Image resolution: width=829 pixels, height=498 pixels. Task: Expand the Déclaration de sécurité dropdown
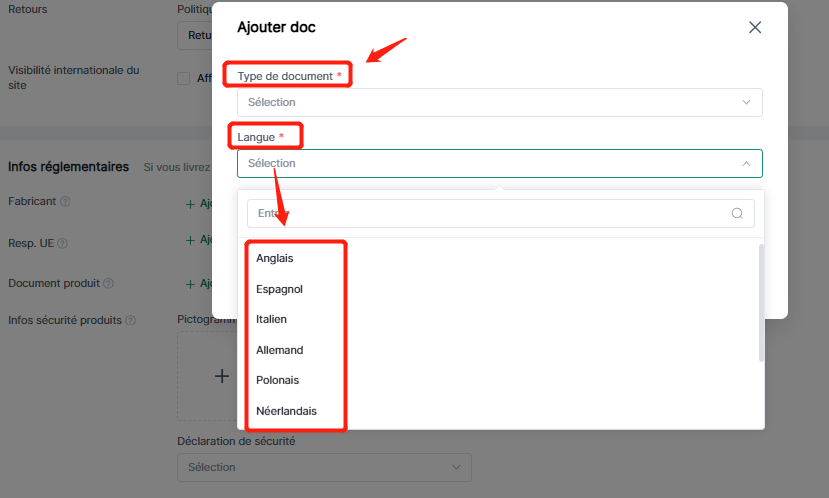tap(323, 467)
